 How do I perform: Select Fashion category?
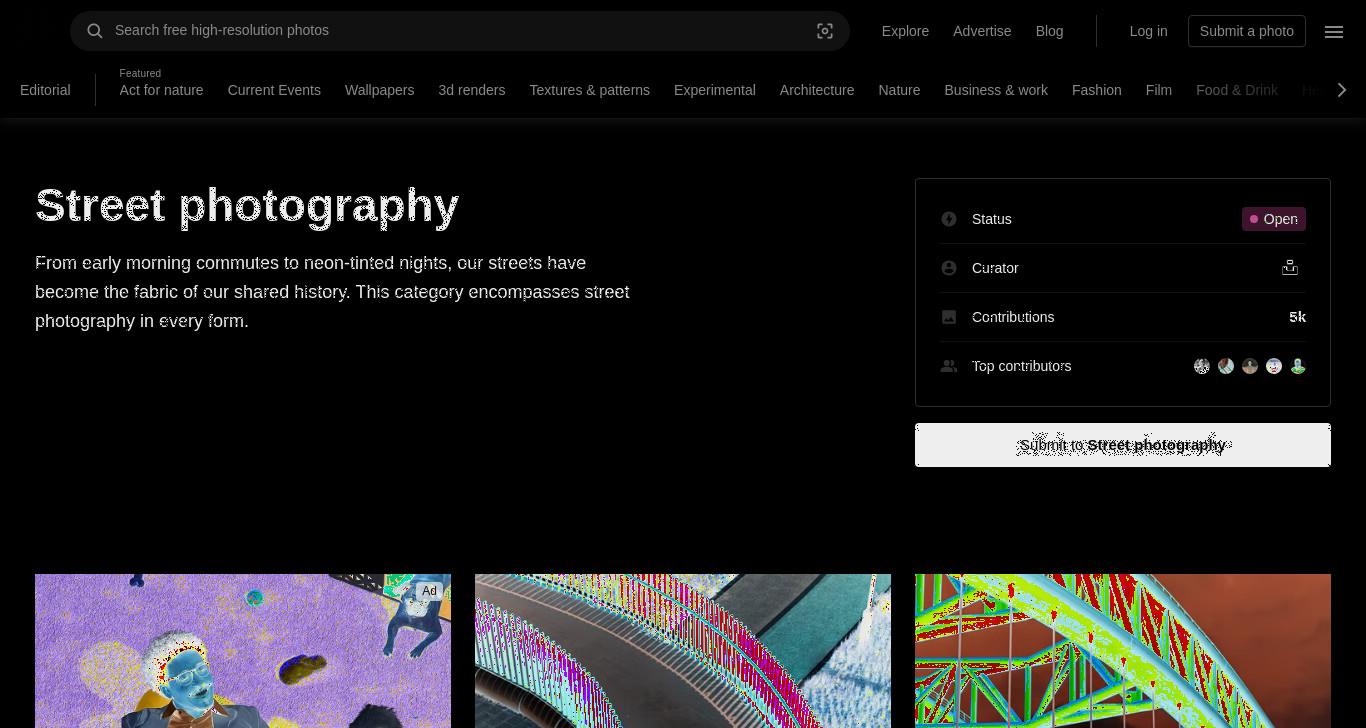[1096, 90]
